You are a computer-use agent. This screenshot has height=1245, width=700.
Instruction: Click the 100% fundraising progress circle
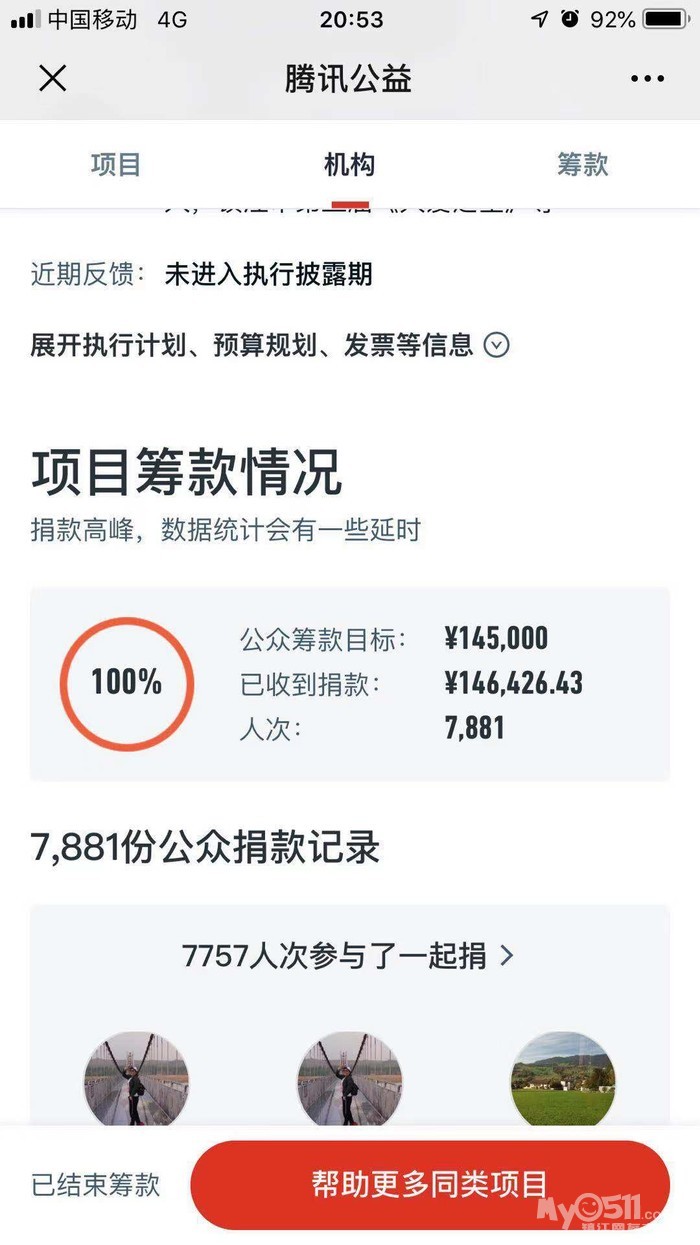127,683
